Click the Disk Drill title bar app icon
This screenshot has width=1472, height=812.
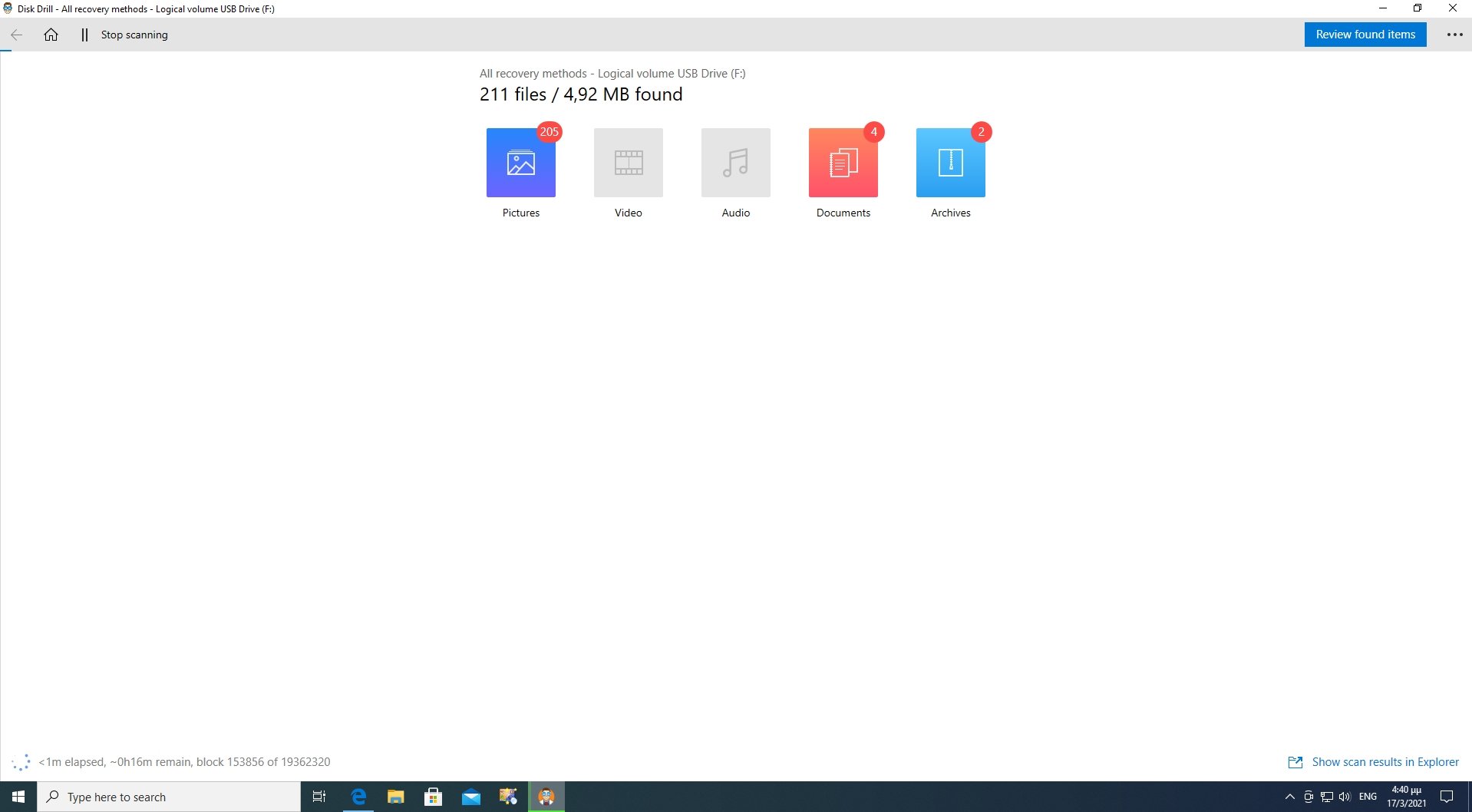click(x=8, y=8)
